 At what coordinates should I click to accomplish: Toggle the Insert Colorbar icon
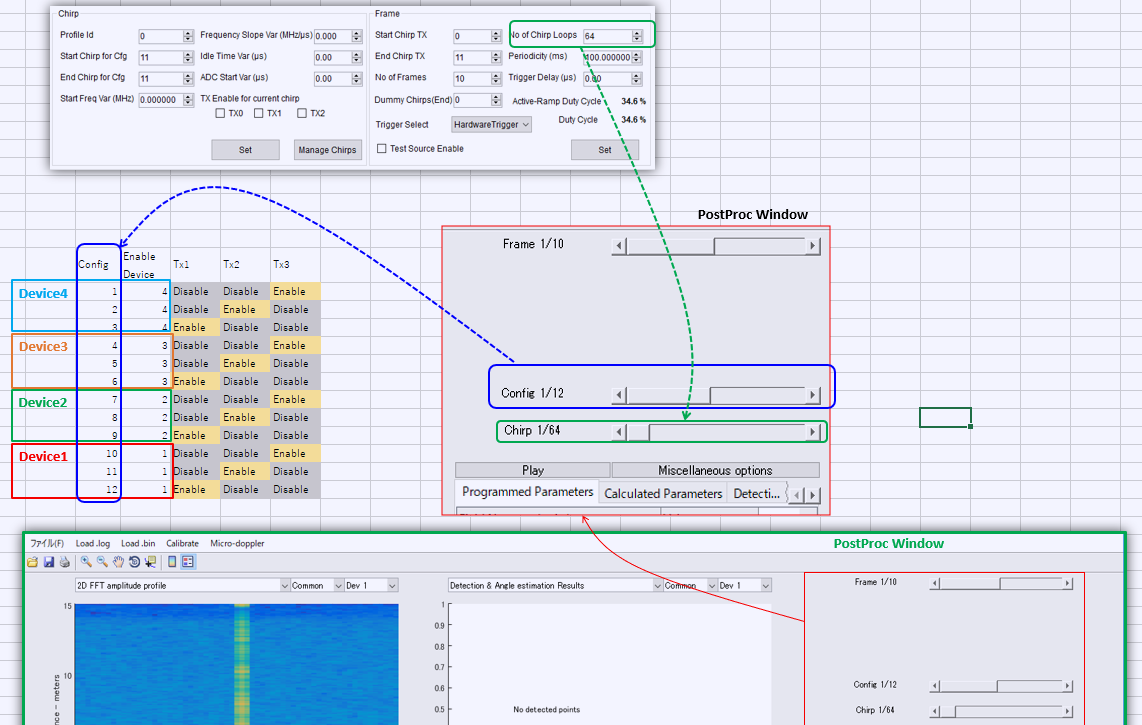[x=171, y=562]
